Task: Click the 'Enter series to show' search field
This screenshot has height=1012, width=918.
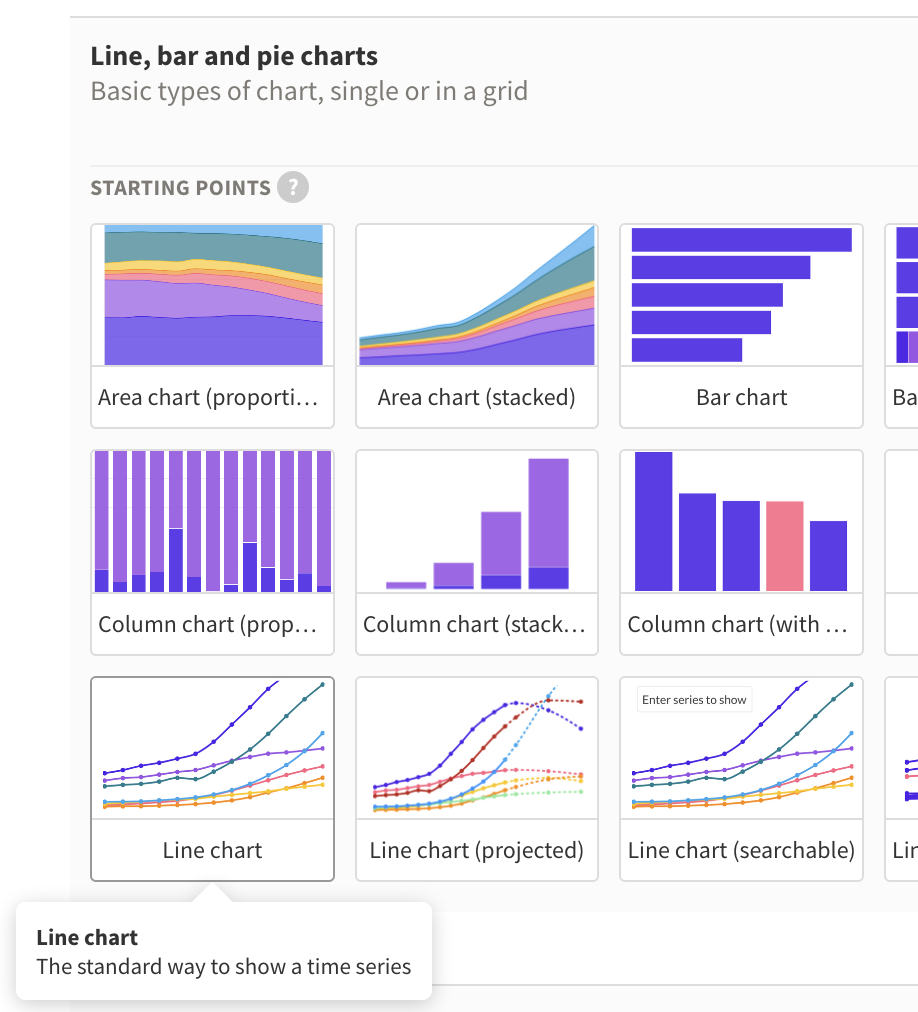Action: pyautogui.click(x=694, y=700)
